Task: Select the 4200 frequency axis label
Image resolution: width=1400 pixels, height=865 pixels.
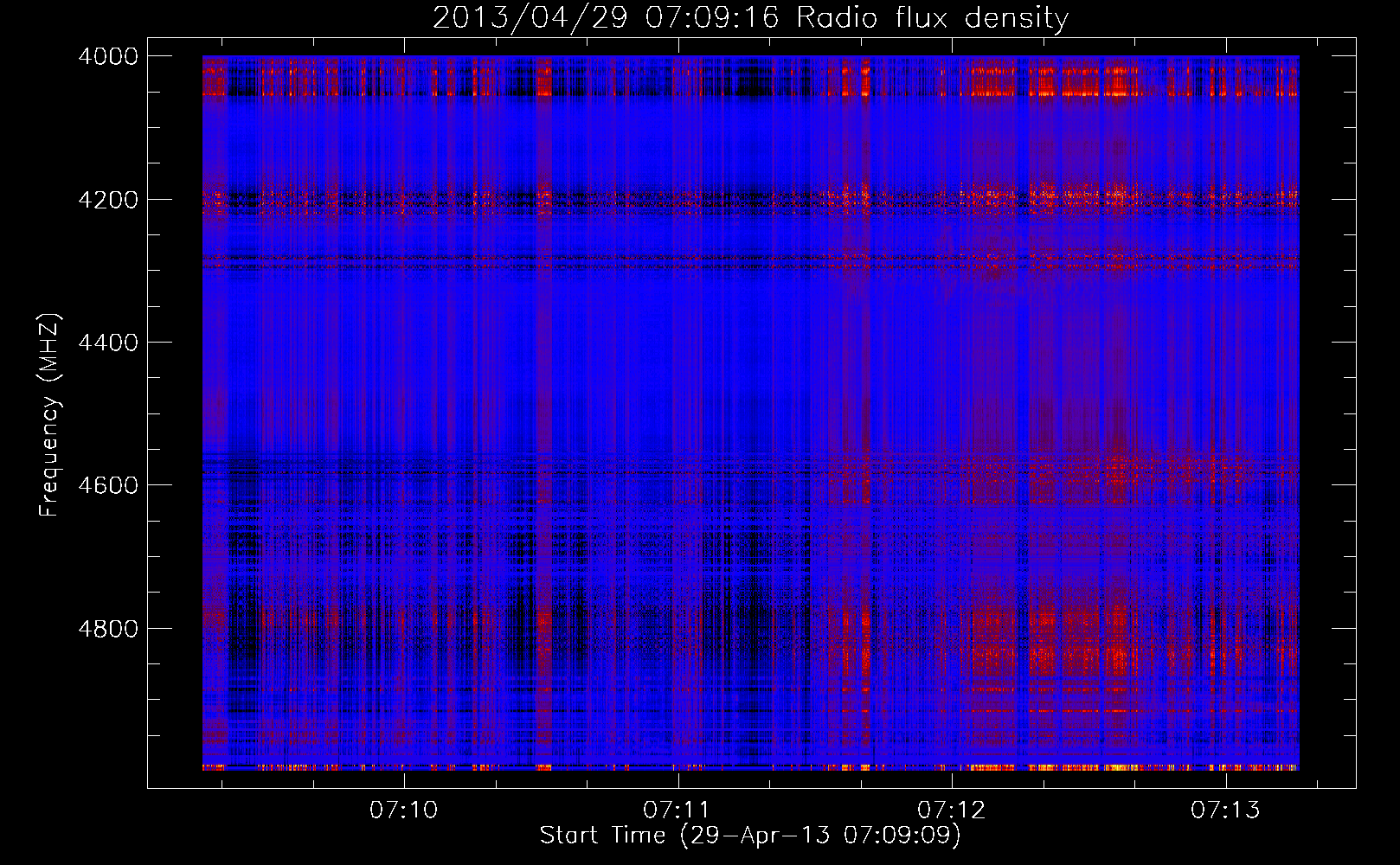Action: pos(108,200)
